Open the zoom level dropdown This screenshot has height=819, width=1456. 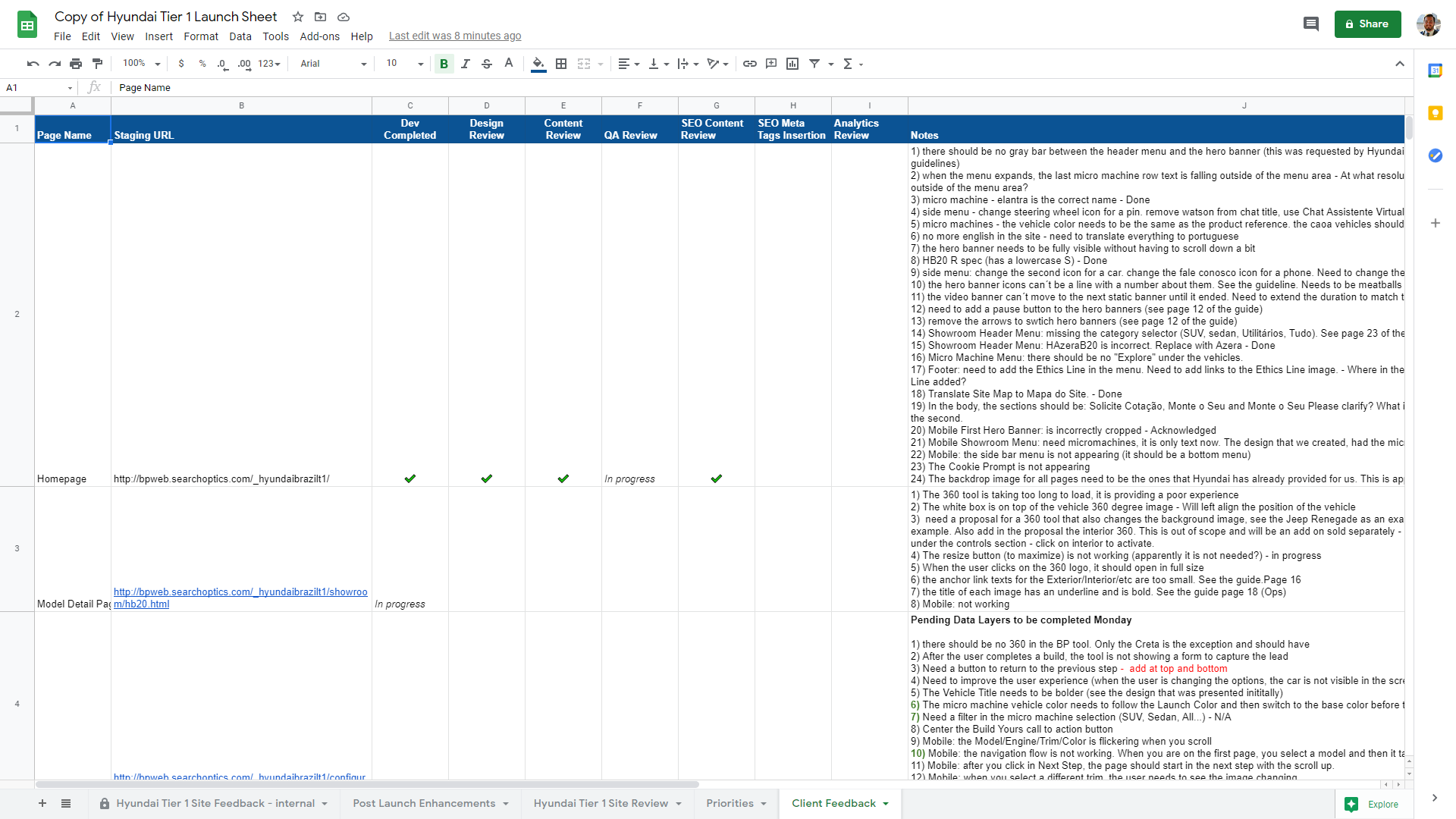pyautogui.click(x=142, y=64)
